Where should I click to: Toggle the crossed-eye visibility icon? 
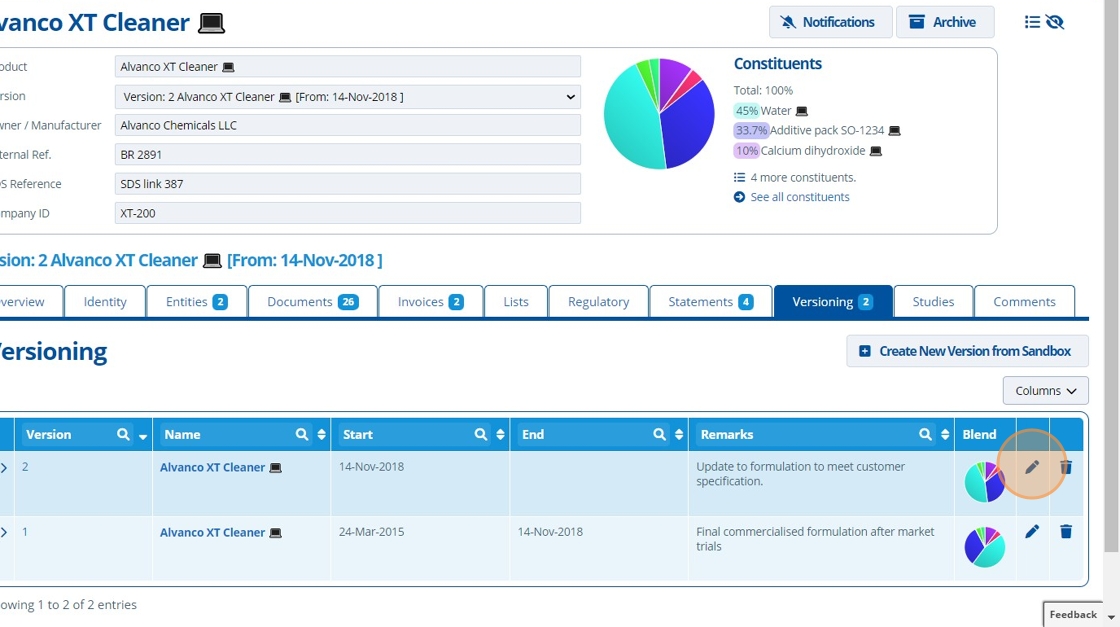coord(1055,22)
